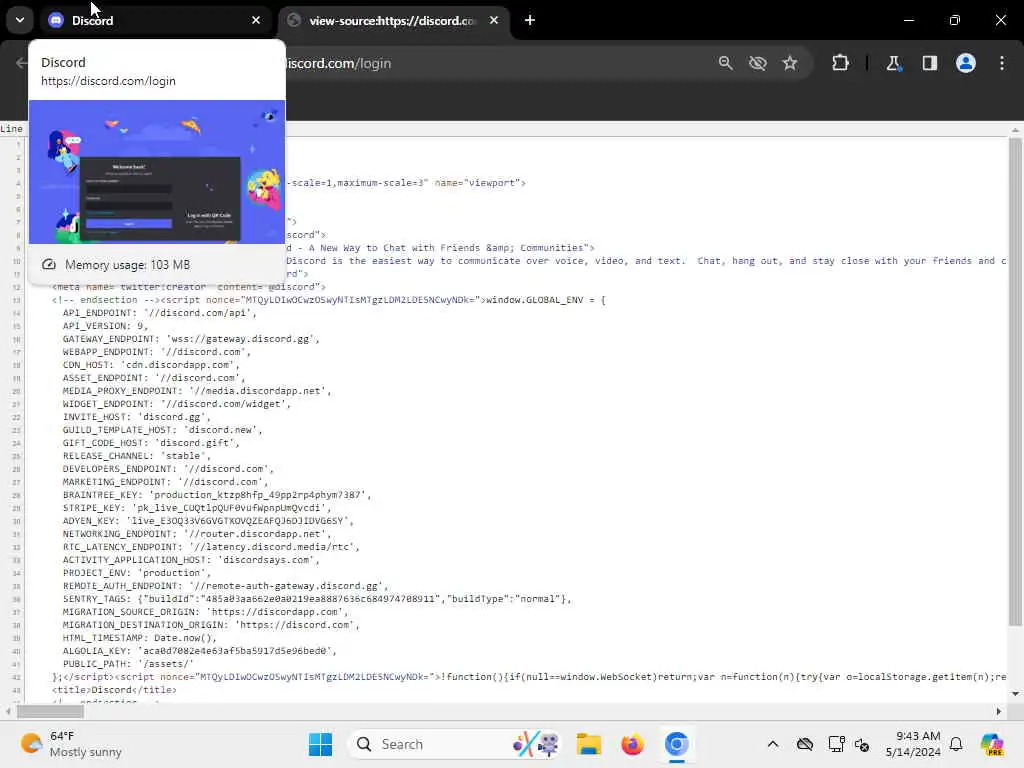Click the STRIPE_KEY source line
Screen dimensions: 1024x768
pos(197,507)
